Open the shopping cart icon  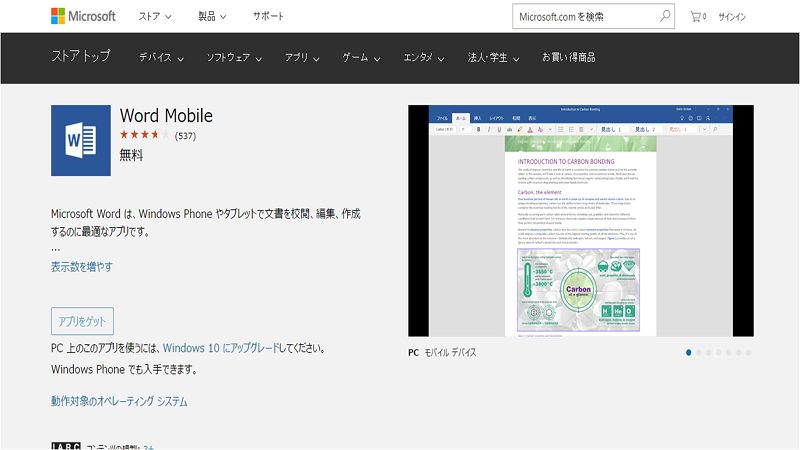tap(698, 17)
